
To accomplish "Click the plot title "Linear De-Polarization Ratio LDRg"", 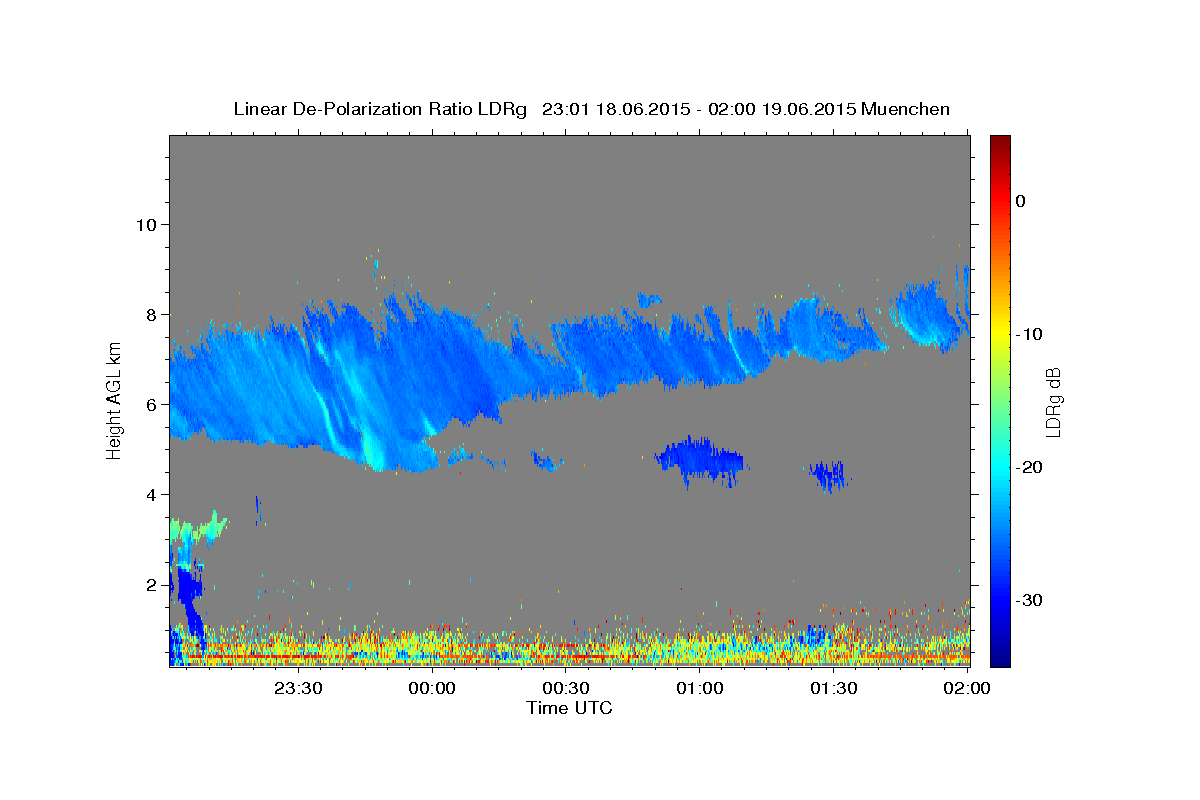I will point(380,109).
